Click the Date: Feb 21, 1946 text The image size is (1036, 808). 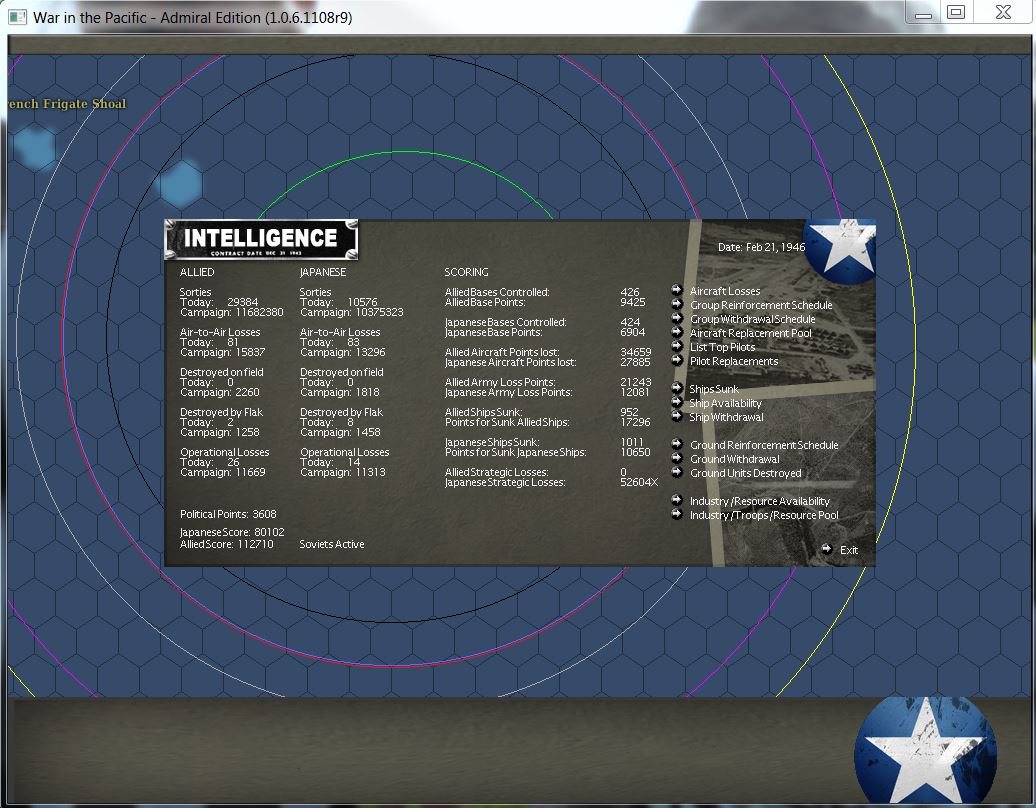click(761, 247)
